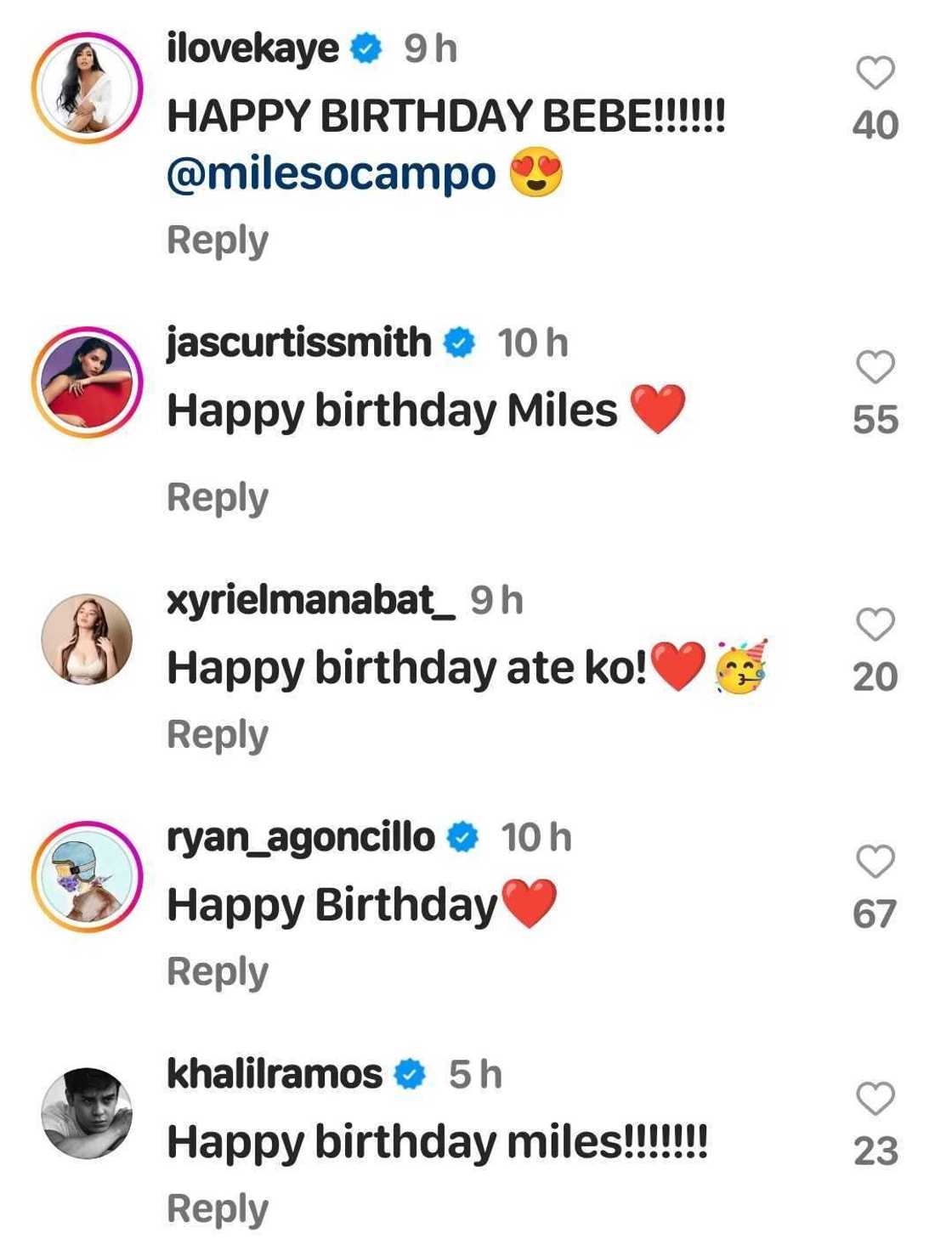Click Reply under ilovekaye's comment
The image size is (952, 1256).
(217, 240)
